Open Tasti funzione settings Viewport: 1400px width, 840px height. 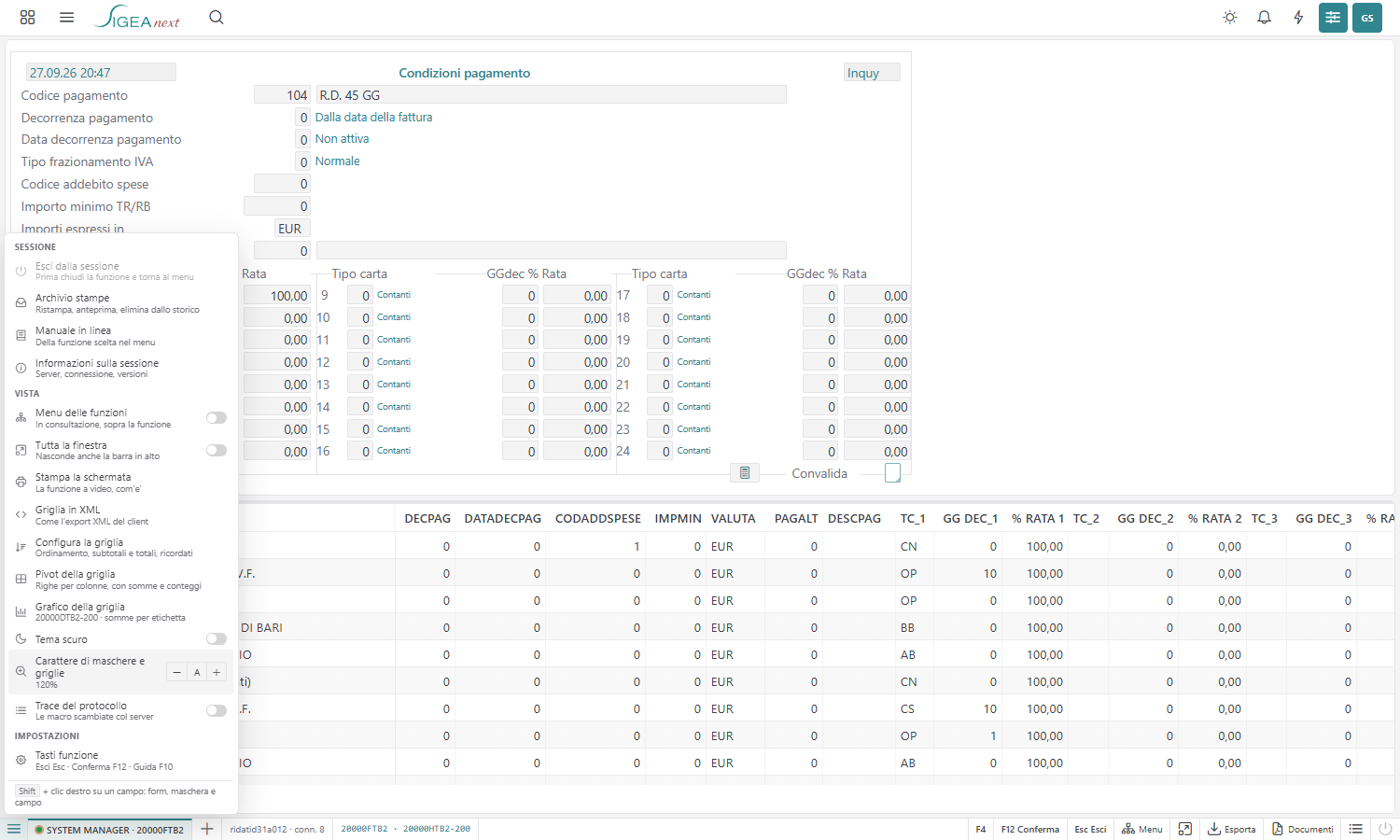click(x=121, y=761)
